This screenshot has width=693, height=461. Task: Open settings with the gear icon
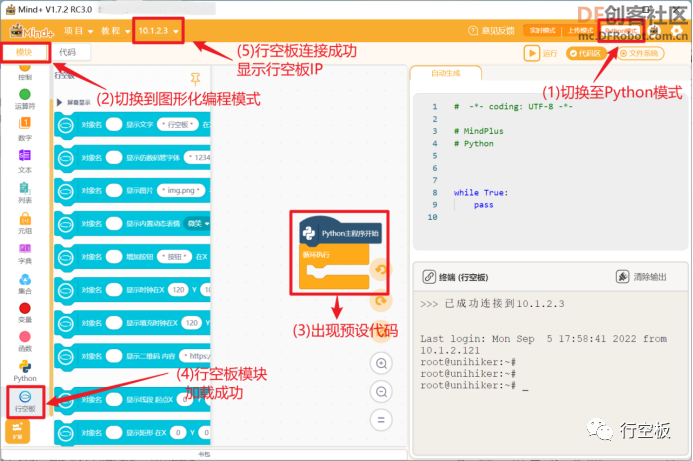[676, 30]
